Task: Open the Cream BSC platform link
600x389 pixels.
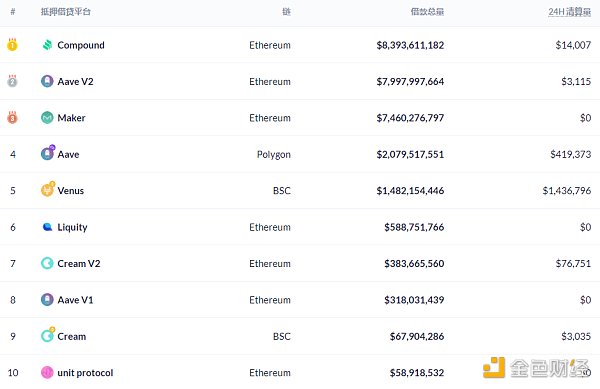Action: coord(72,336)
